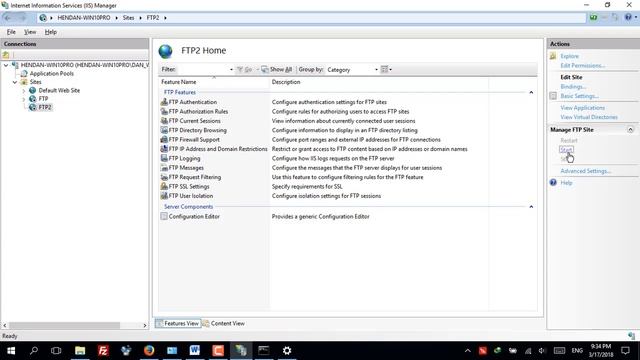Click the toolbar help icon at top right

(629, 18)
